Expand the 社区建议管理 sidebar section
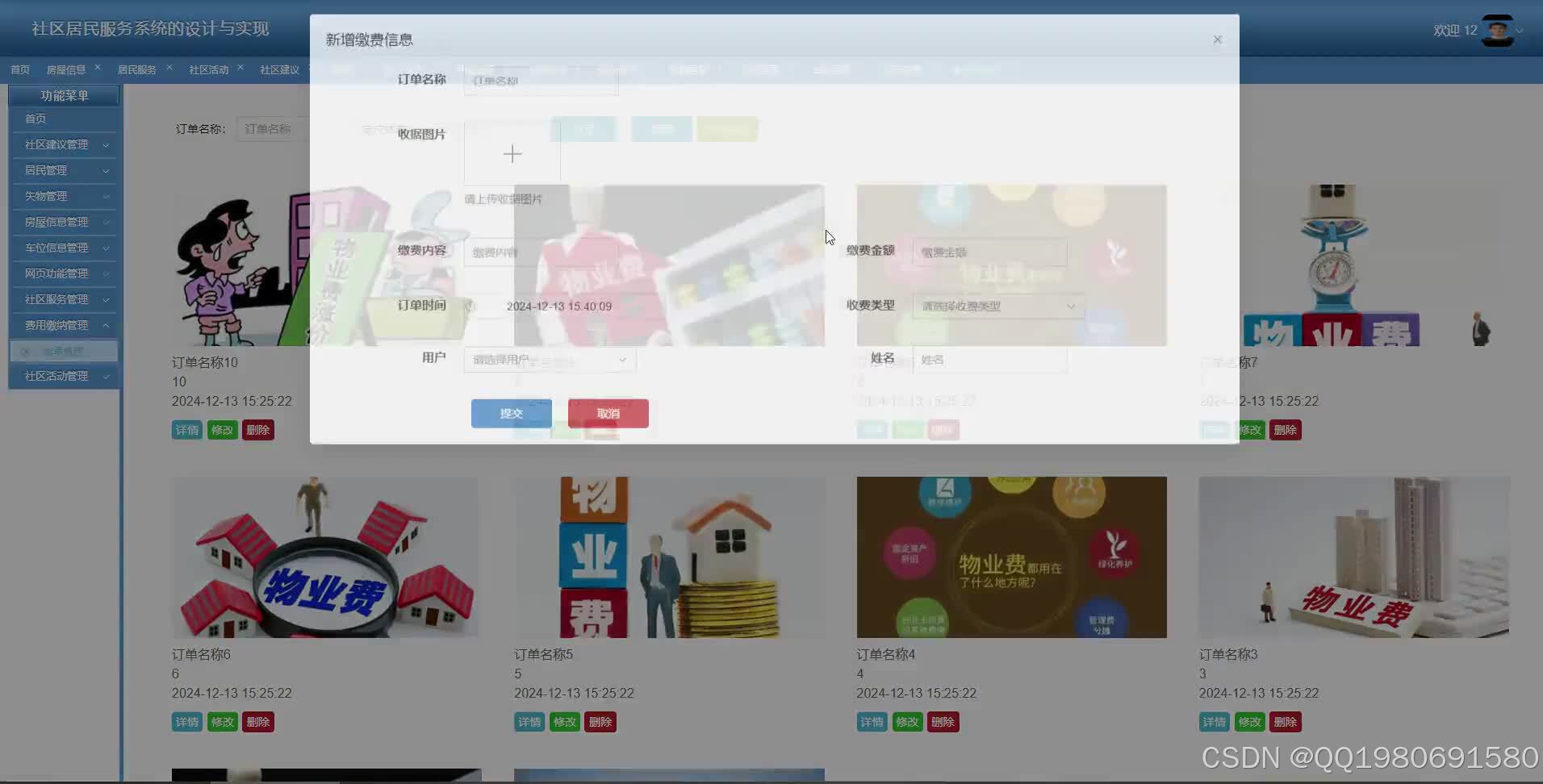Screen dimensions: 1543x784 point(64,144)
